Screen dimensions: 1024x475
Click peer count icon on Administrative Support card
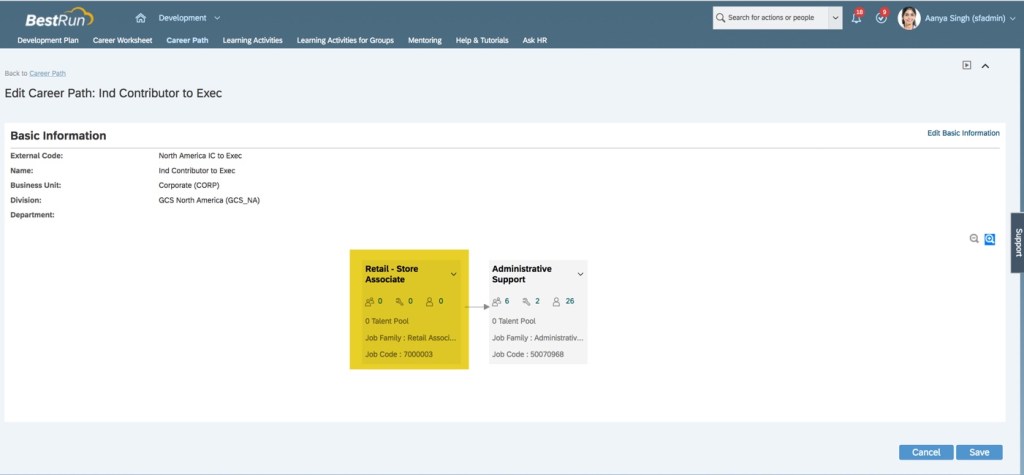click(x=497, y=301)
